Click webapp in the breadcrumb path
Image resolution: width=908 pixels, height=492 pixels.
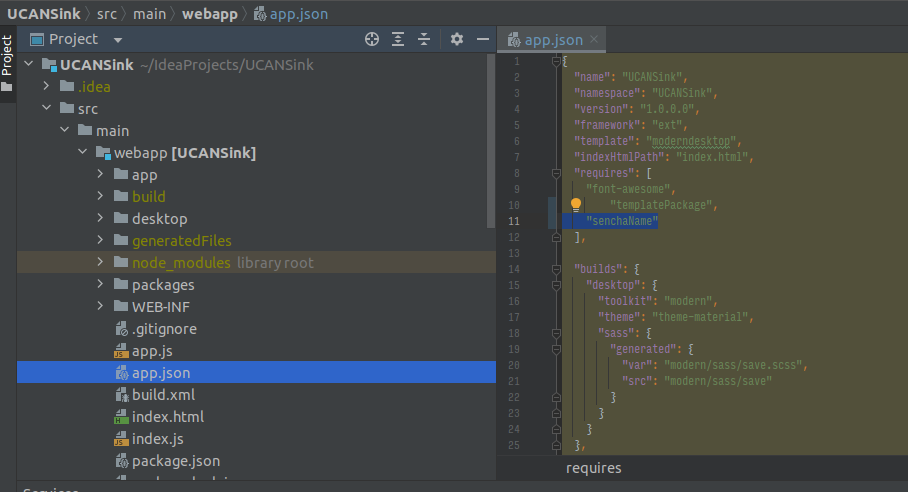click(210, 14)
